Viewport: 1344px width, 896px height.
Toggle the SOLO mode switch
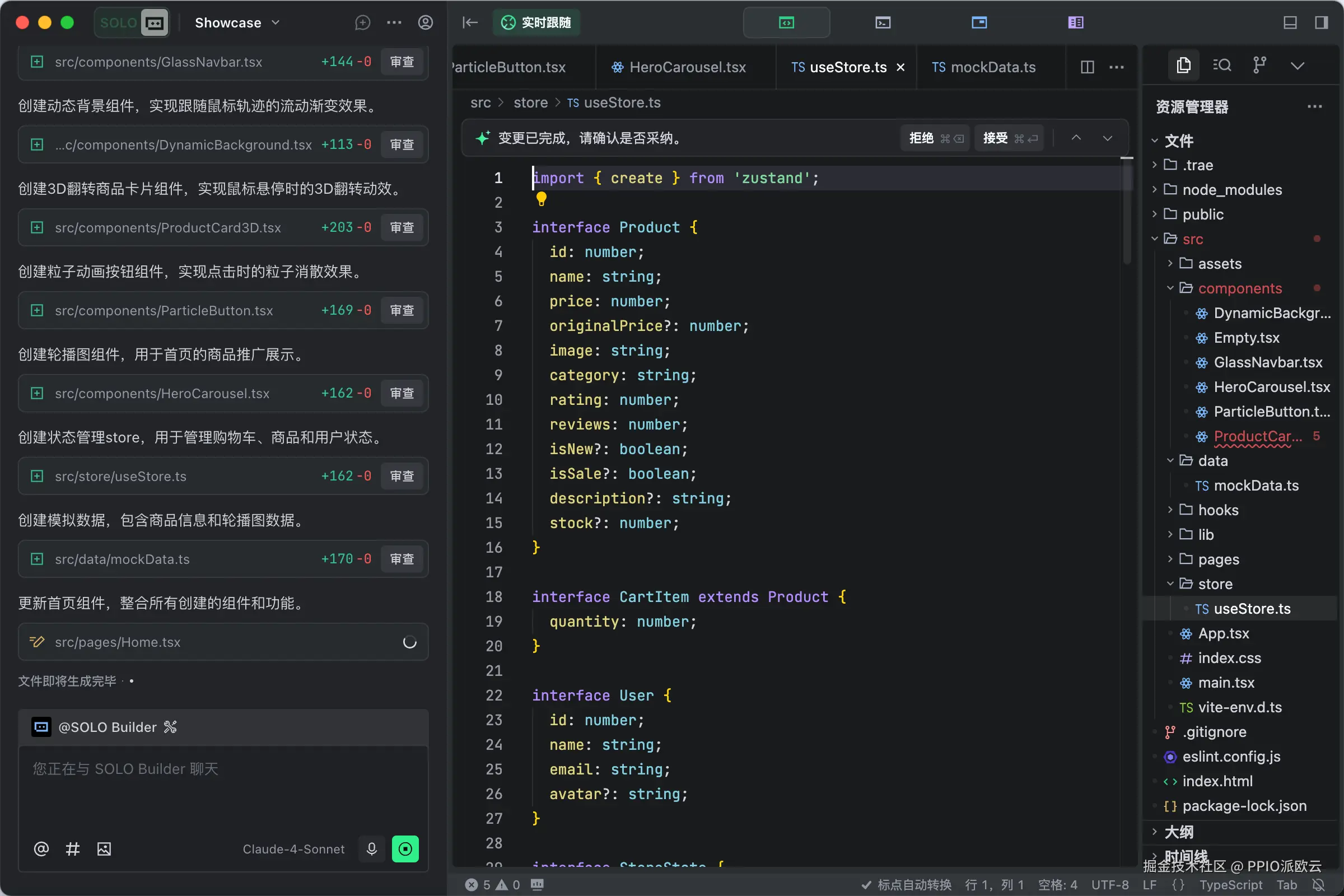coord(133,23)
